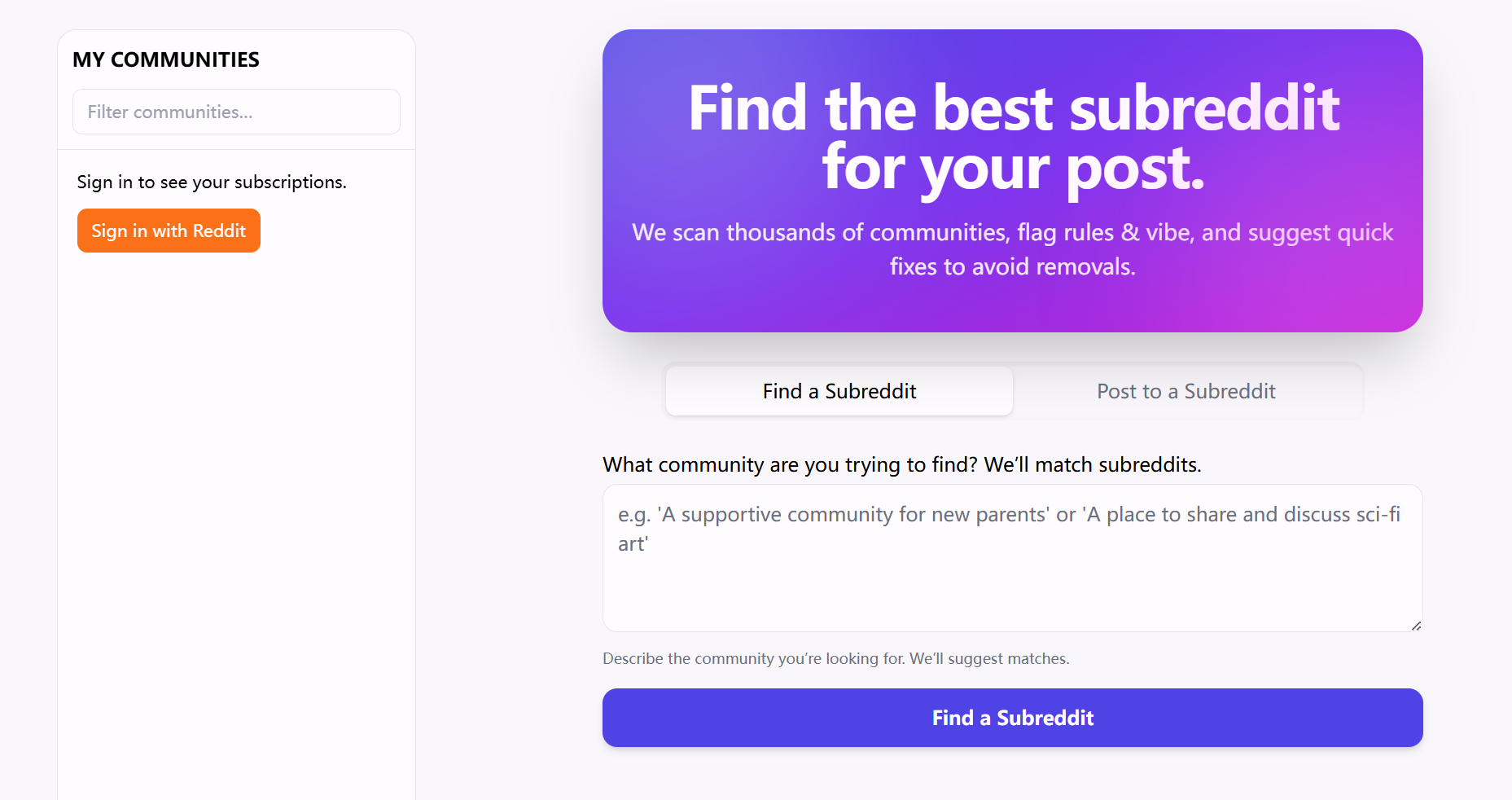Click the 'We scan thousands of communities' subtitle line
The image size is (1512, 800).
tap(1012, 232)
